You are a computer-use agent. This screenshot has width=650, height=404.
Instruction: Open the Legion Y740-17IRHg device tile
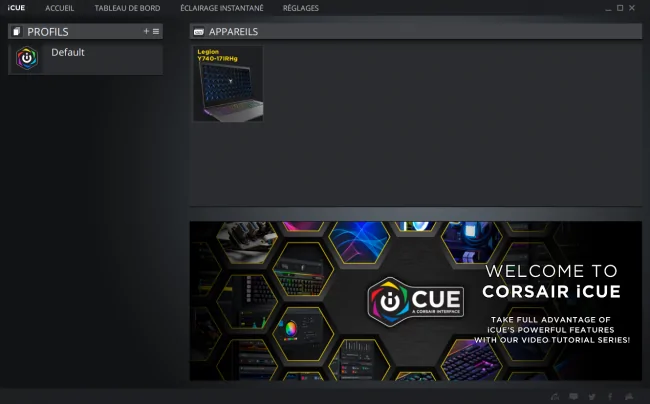[228, 84]
